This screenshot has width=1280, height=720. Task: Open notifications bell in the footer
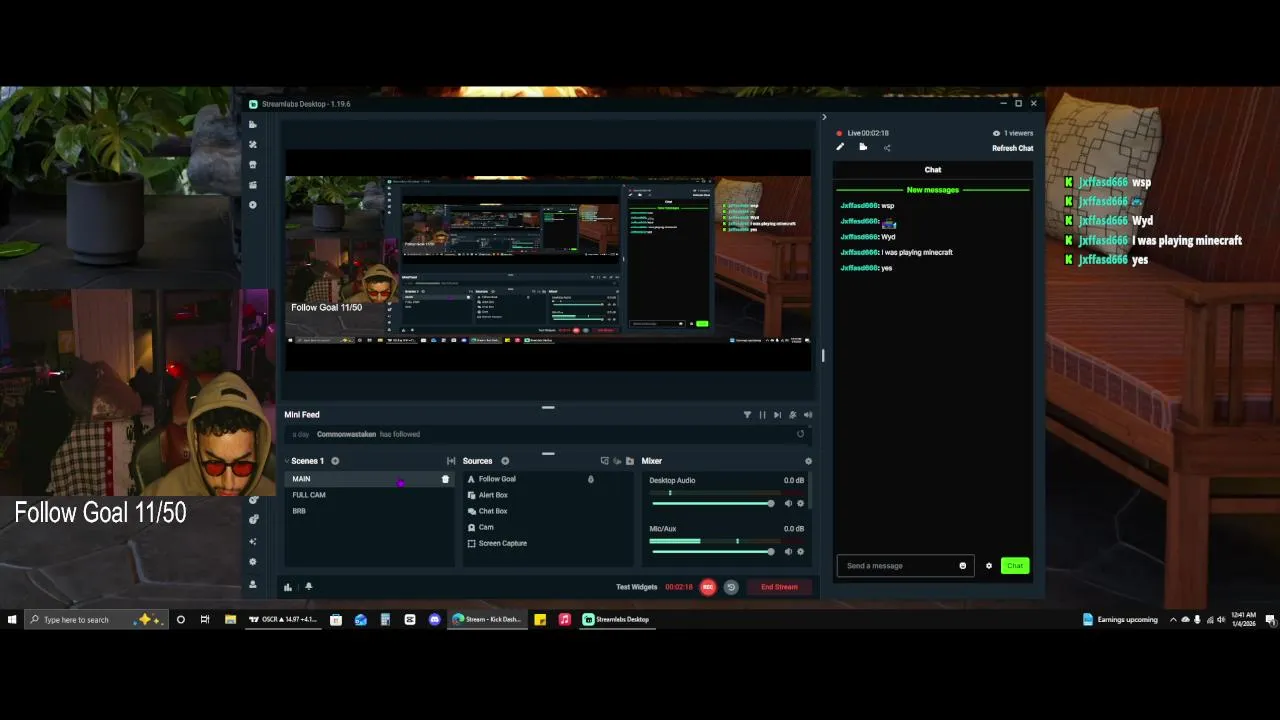(308, 586)
